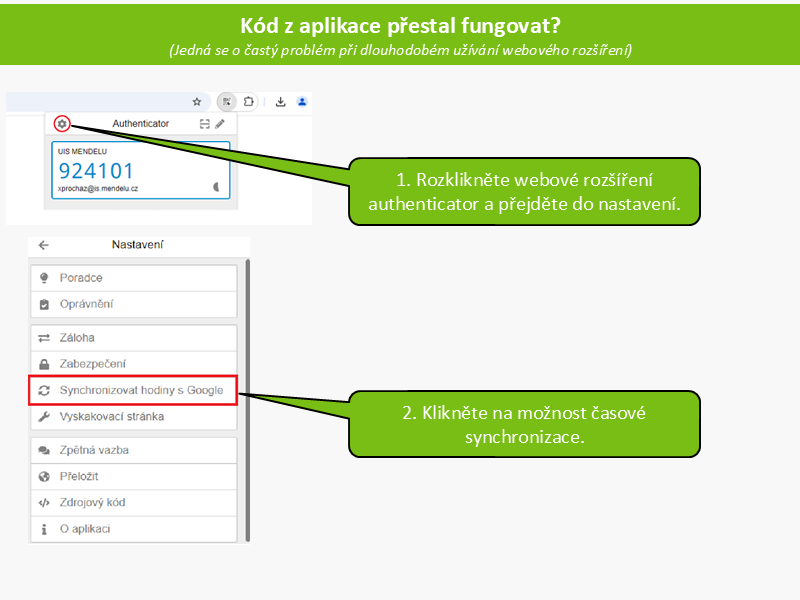Open O aplikaci entry
Image resolution: width=800 pixels, height=600 pixels.
134,529
